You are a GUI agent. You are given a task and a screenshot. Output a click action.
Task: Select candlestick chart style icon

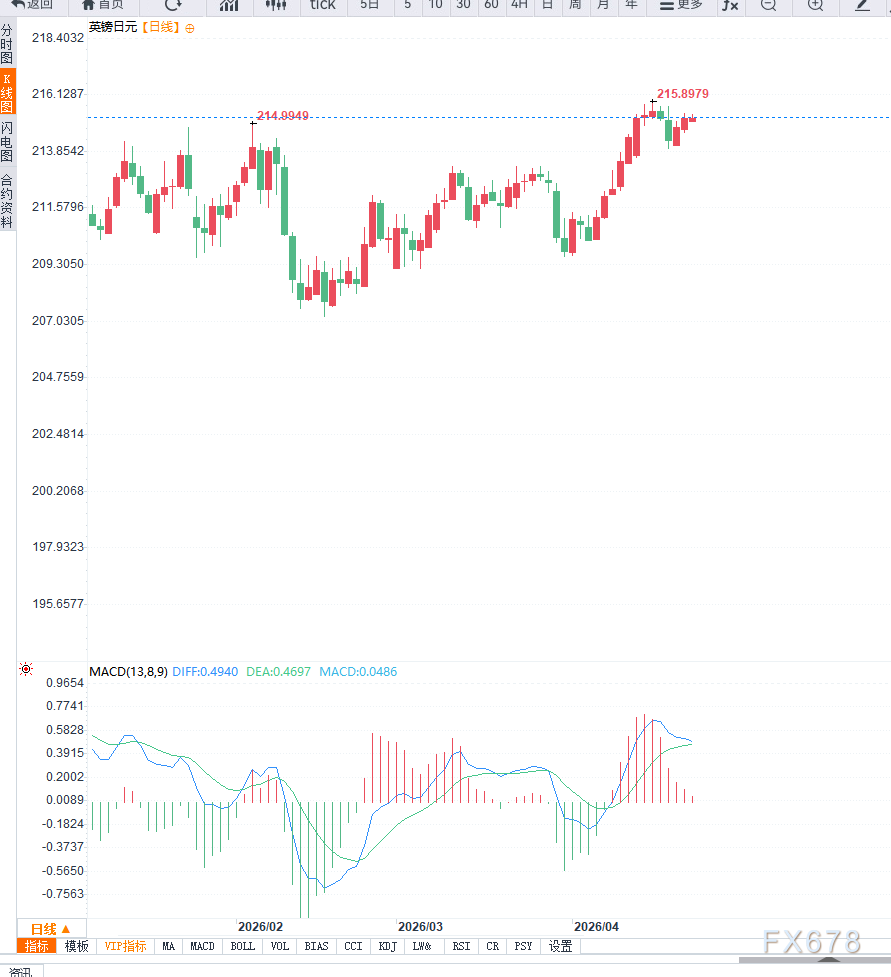tap(276, 5)
